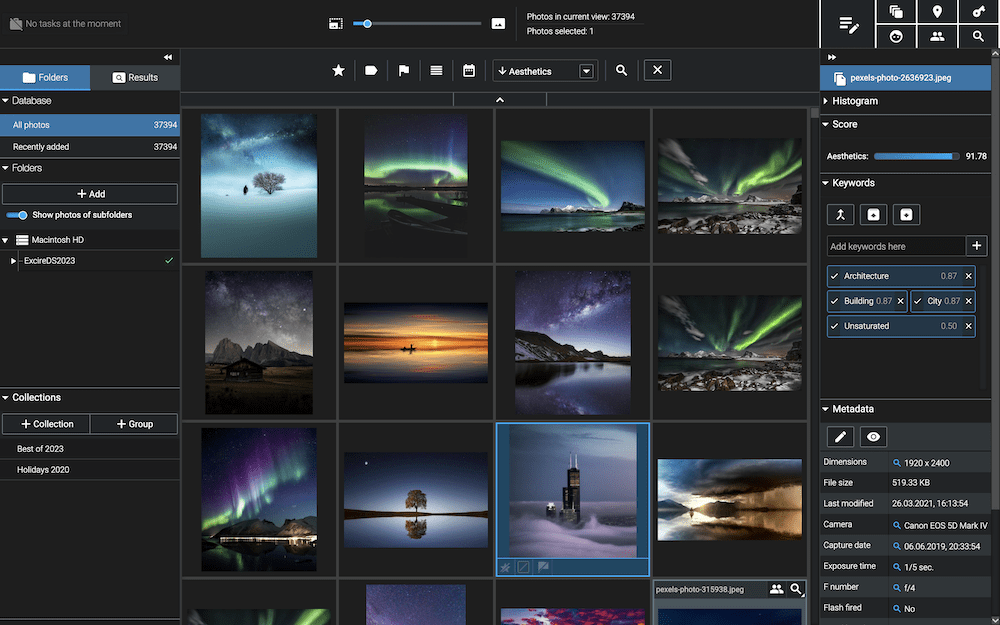Uncheck the Architecture keyword checkmark

[835, 276]
